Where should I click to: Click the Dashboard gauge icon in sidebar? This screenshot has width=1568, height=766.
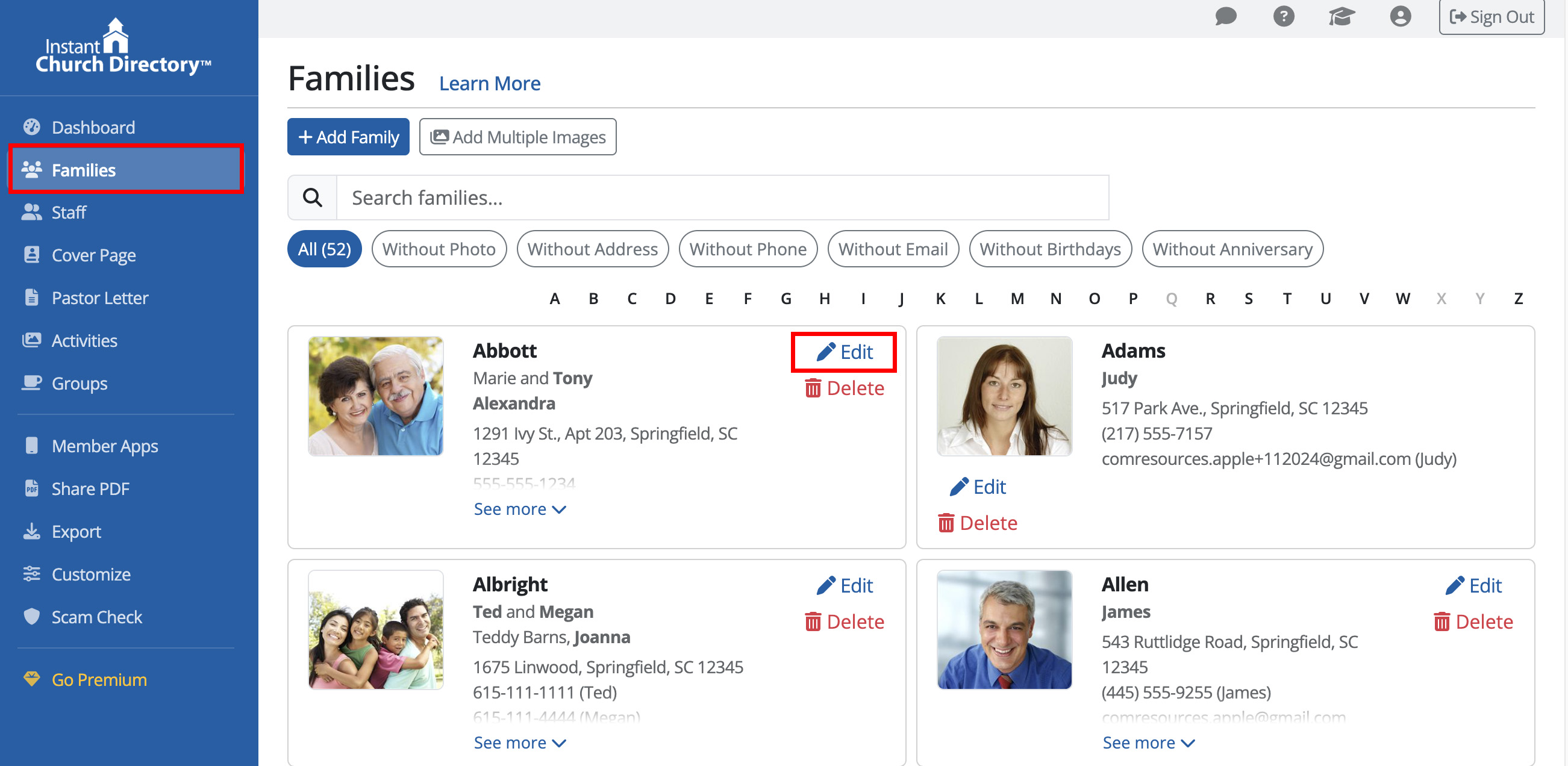pos(32,127)
